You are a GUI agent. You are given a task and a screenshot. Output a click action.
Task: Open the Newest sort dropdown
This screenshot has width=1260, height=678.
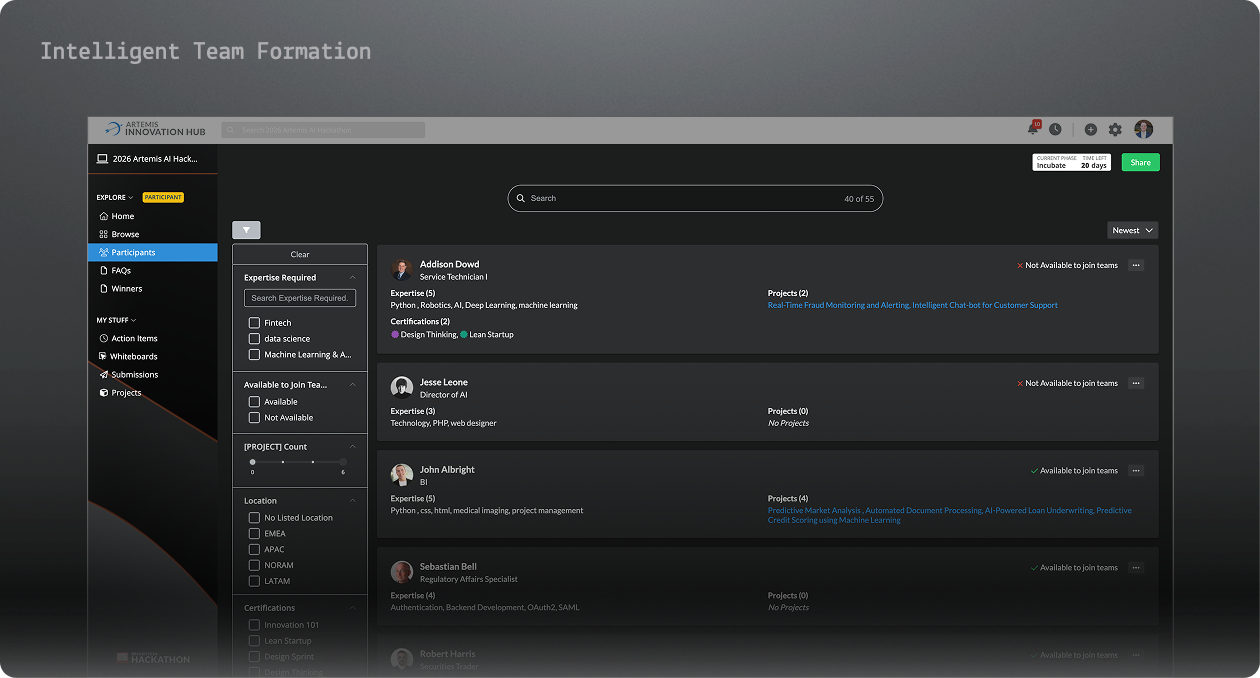click(1132, 230)
